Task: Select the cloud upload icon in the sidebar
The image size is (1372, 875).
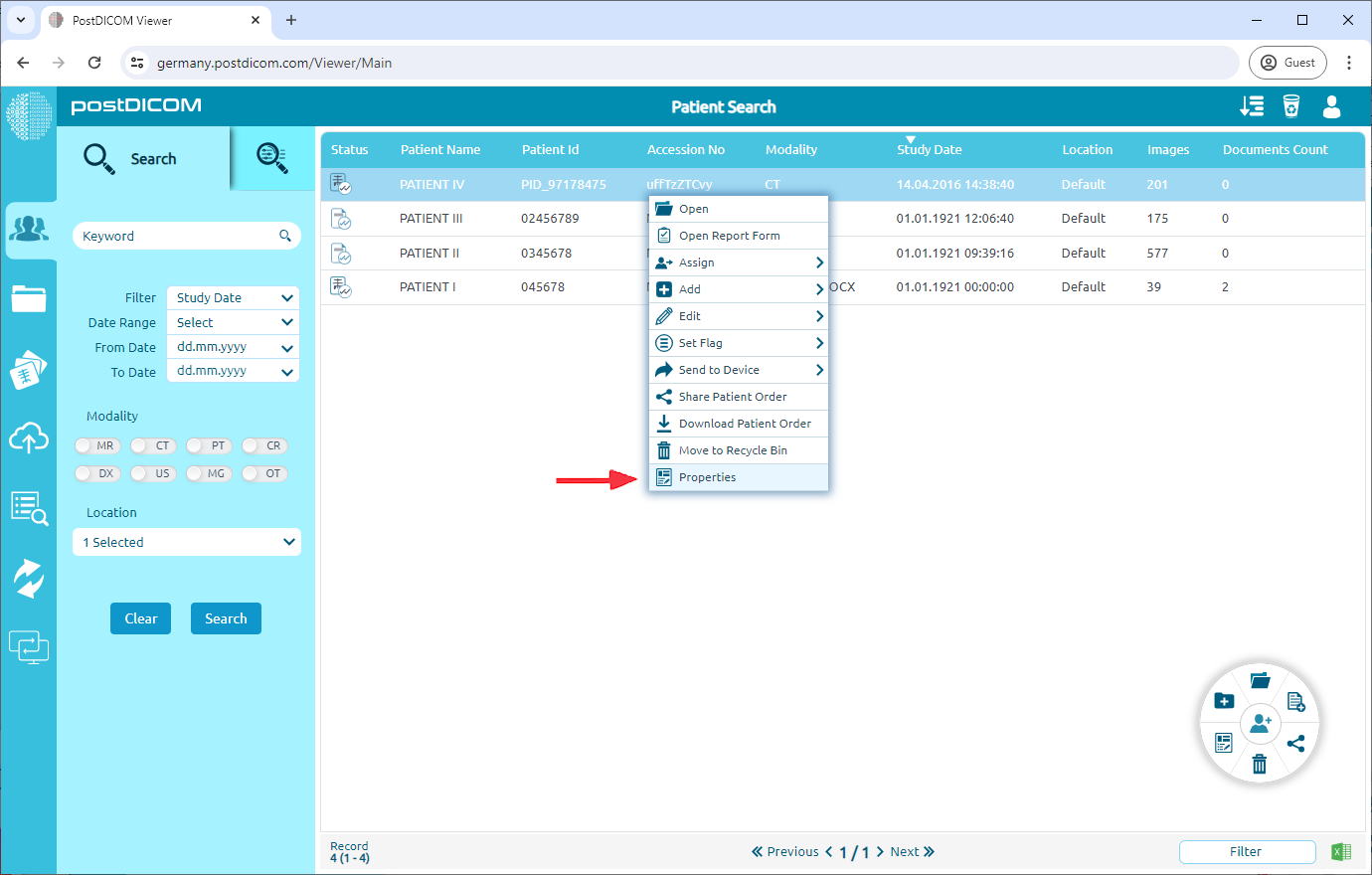Action: pyautogui.click(x=30, y=437)
